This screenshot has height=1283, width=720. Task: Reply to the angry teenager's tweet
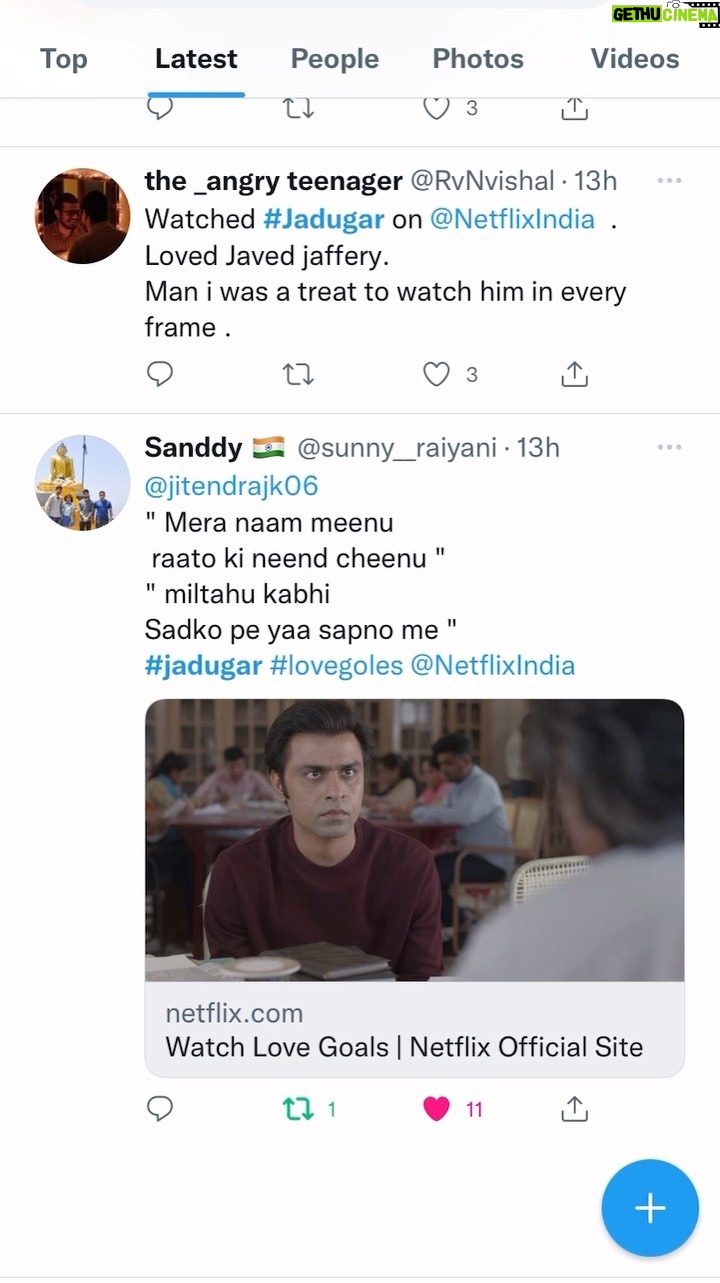[x=160, y=375]
